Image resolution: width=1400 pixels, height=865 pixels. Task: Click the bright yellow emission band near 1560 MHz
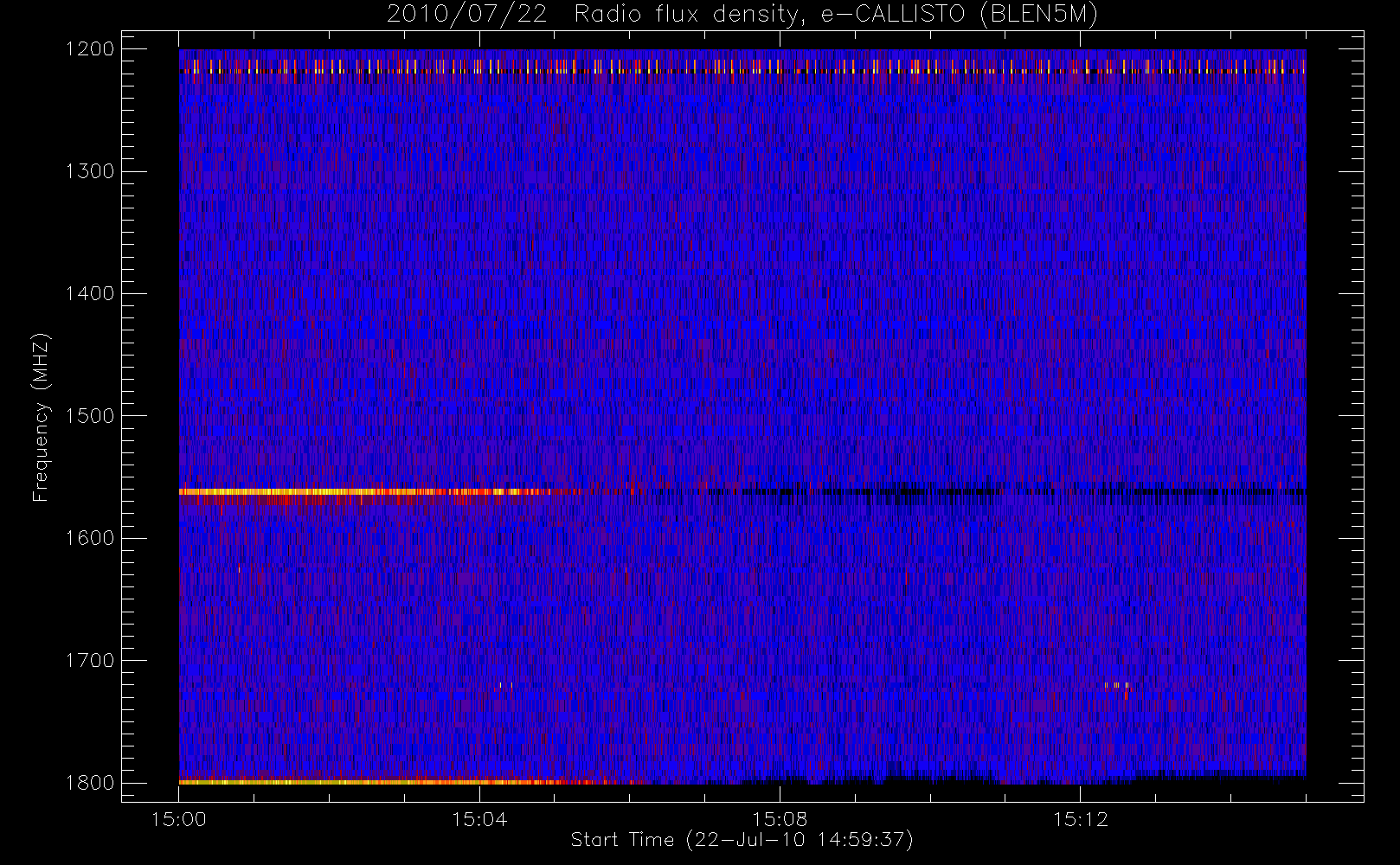(363, 491)
